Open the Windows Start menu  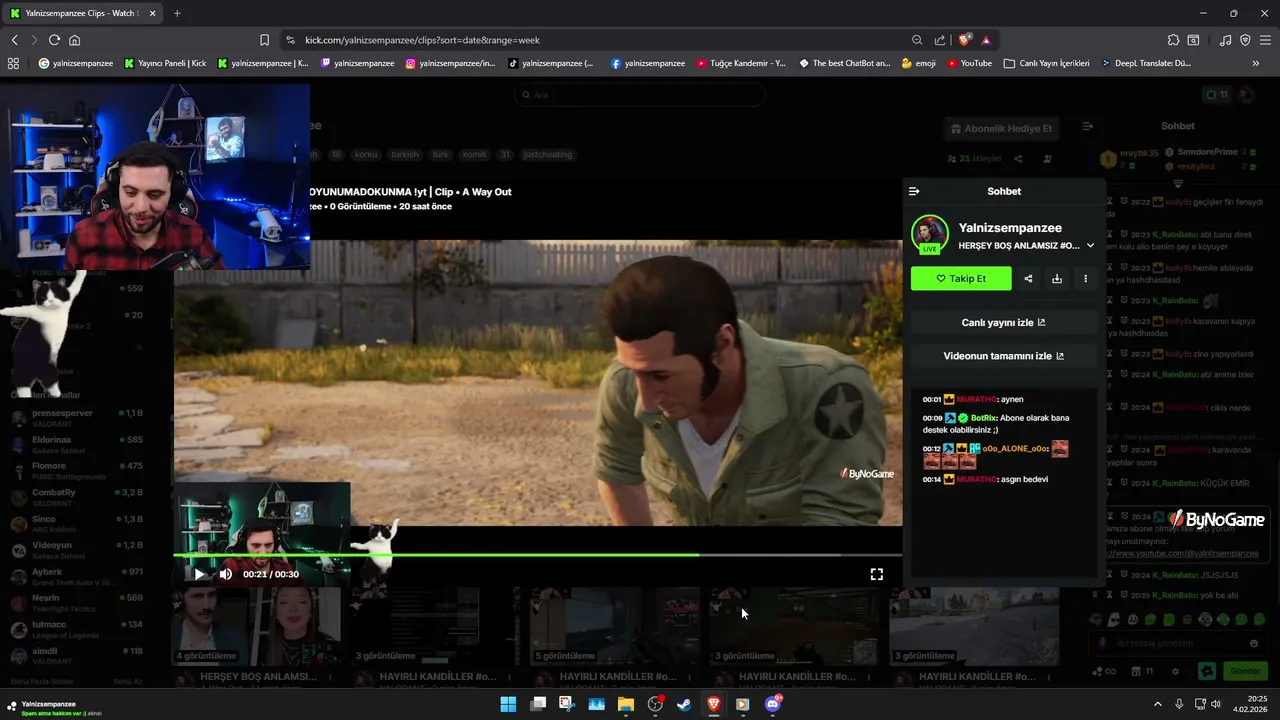(x=508, y=704)
